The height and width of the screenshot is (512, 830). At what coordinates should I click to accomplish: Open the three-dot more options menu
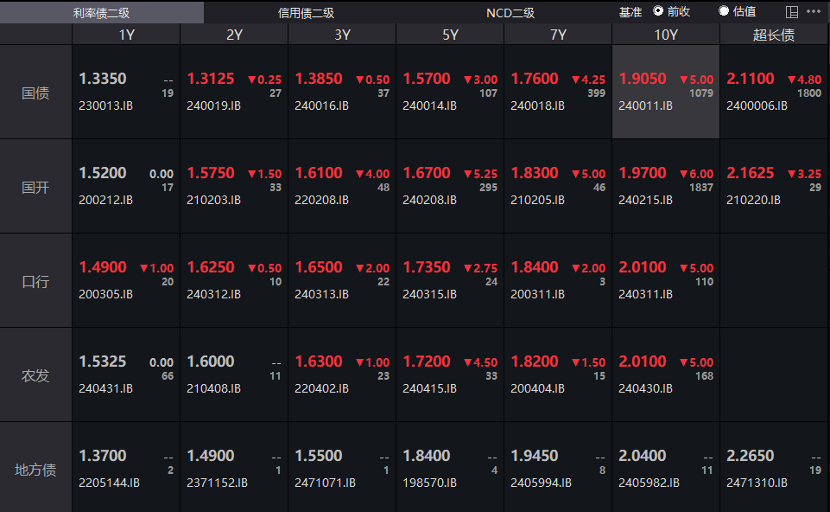(814, 12)
